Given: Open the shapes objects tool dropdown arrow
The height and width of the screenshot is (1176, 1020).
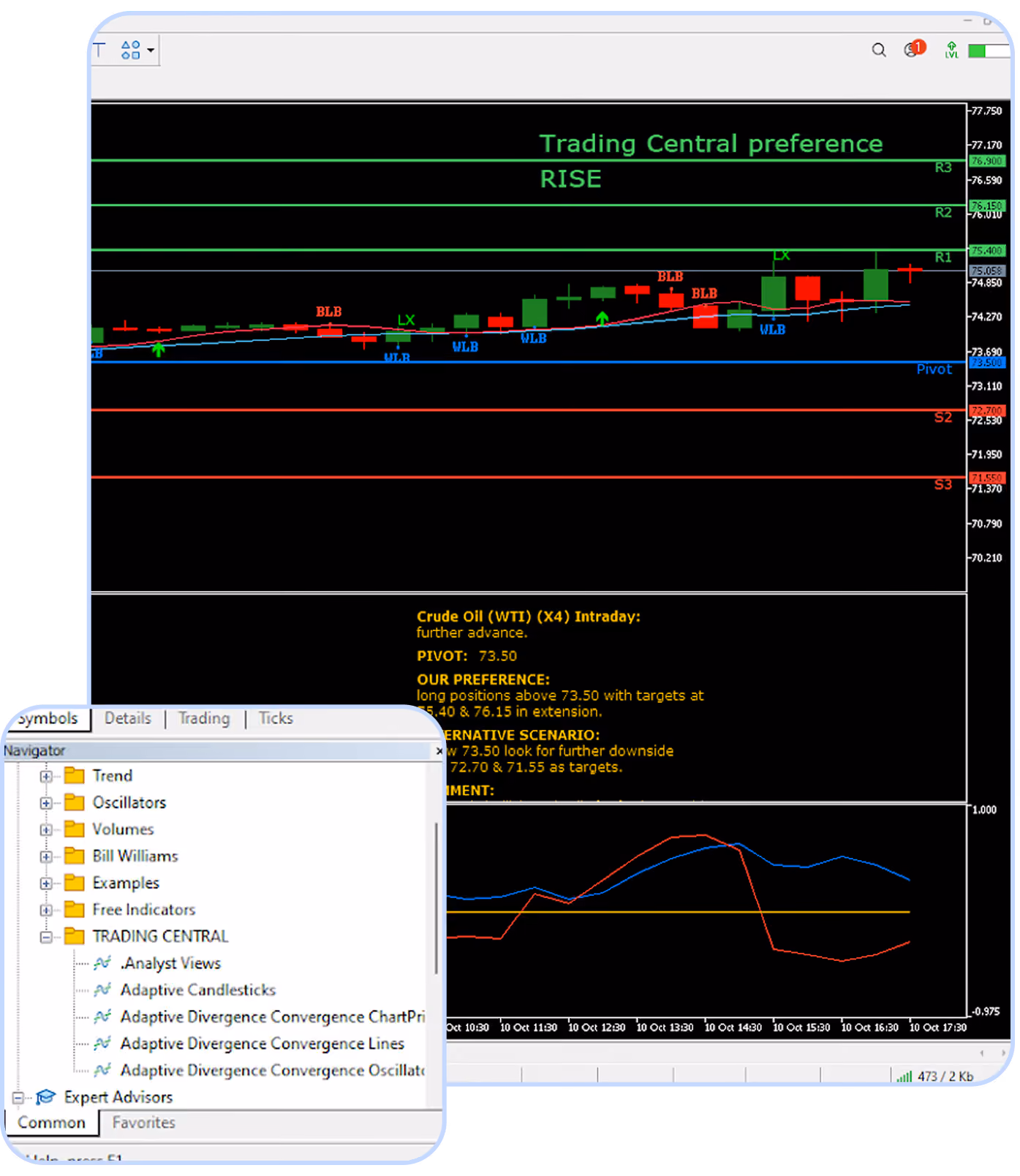Looking at the screenshot, I should point(151,50).
